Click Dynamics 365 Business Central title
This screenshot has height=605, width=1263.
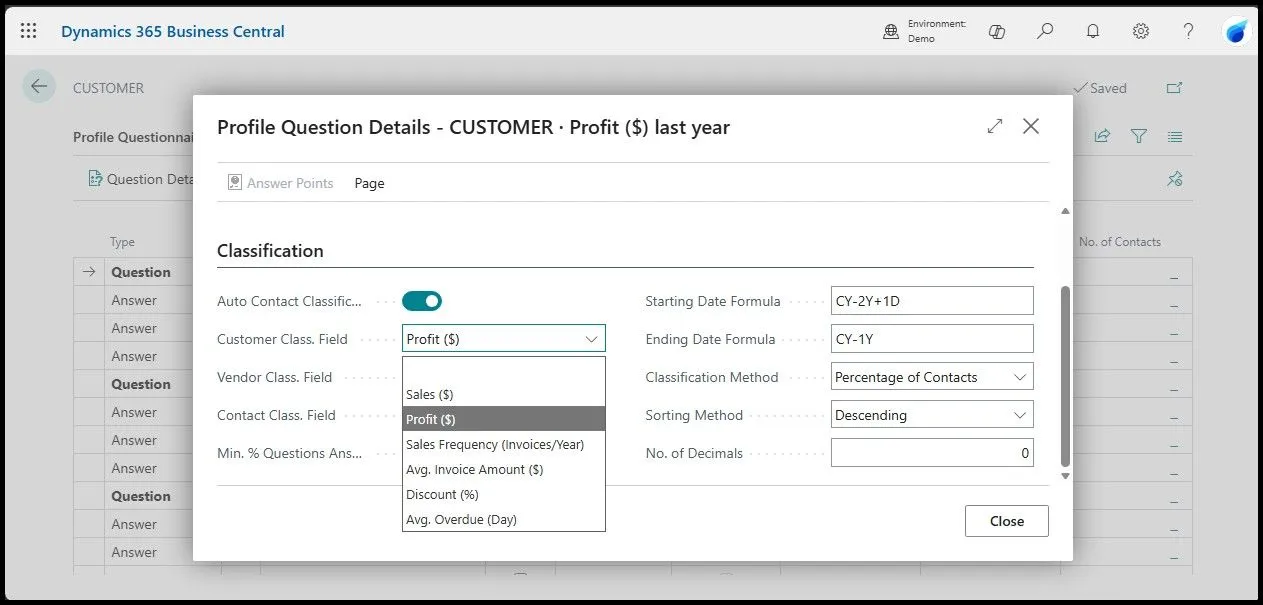pyautogui.click(x=173, y=31)
